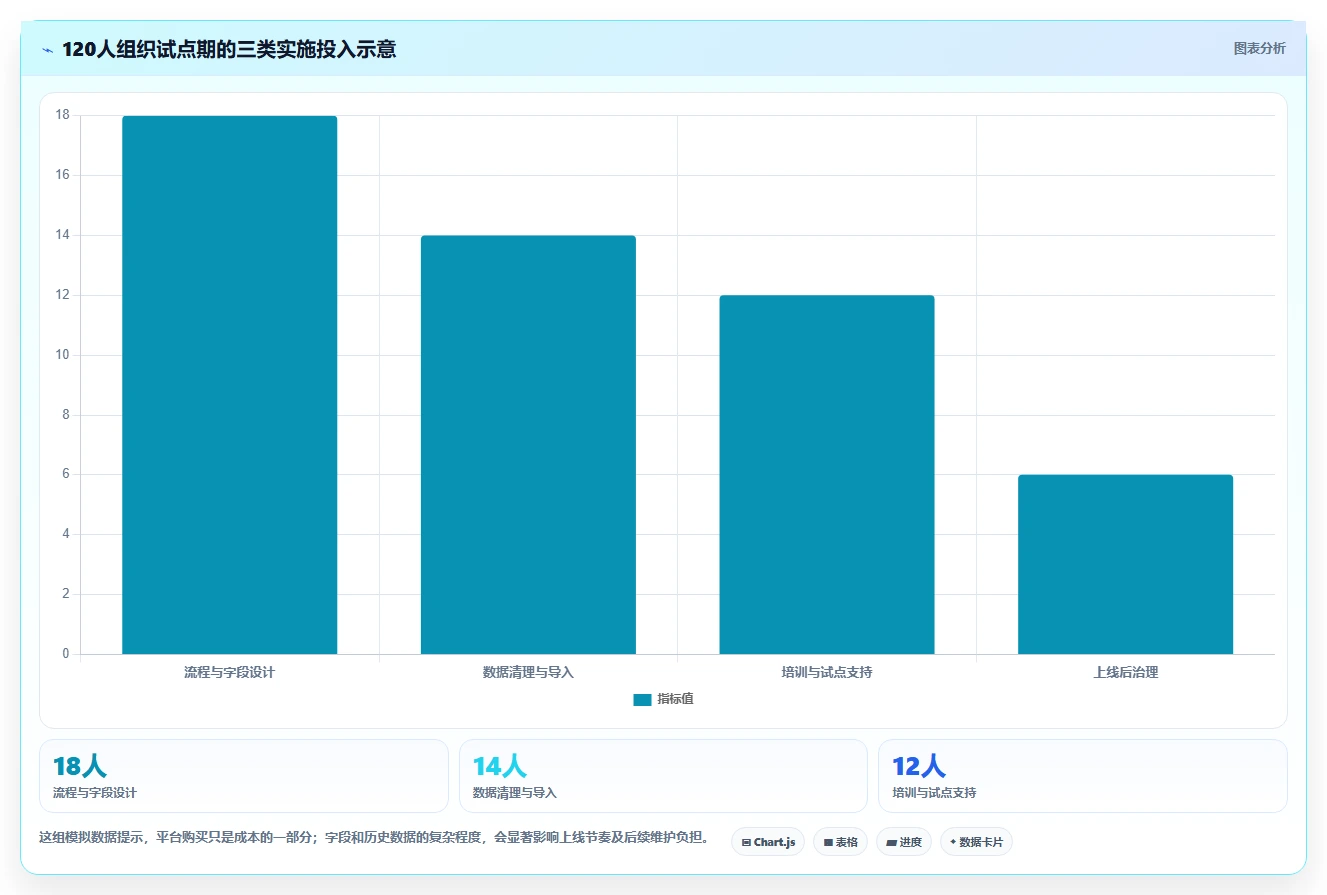Click the y-axis value 18
Viewport: 1327px width, 895px height.
click(x=63, y=115)
